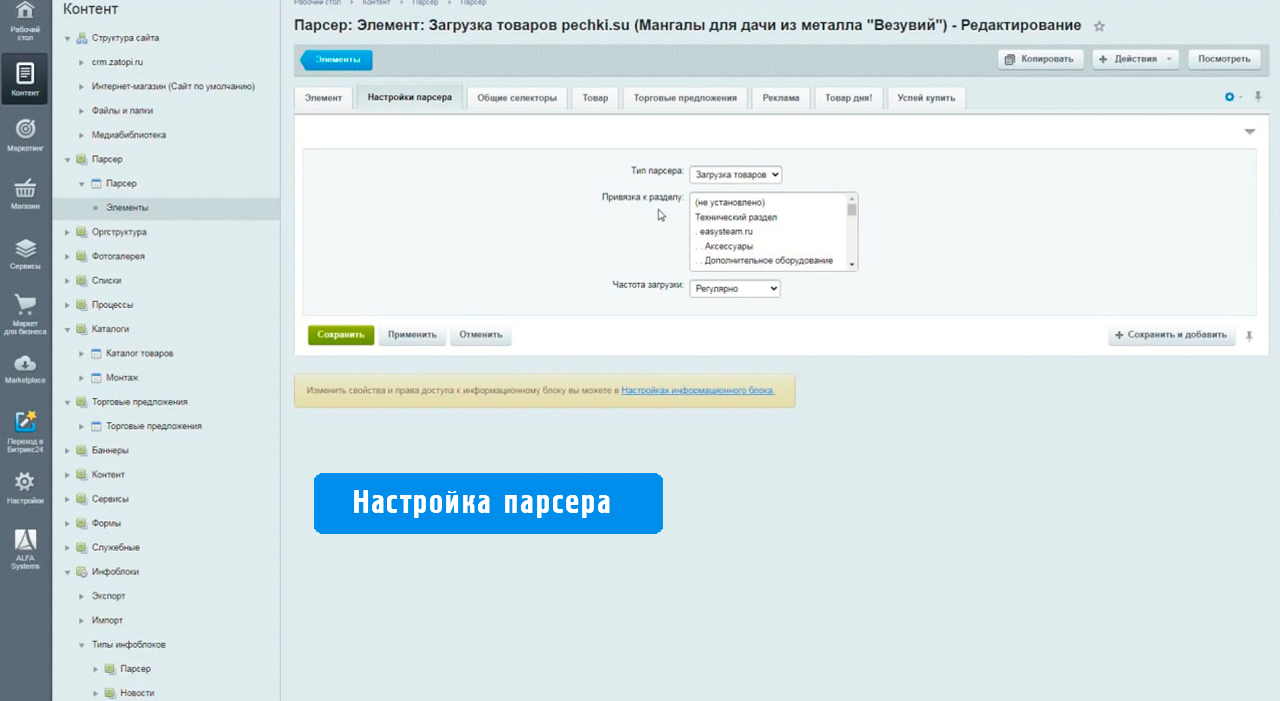Open the Магазин basket icon
This screenshot has height=701, width=1280.
coord(25,188)
